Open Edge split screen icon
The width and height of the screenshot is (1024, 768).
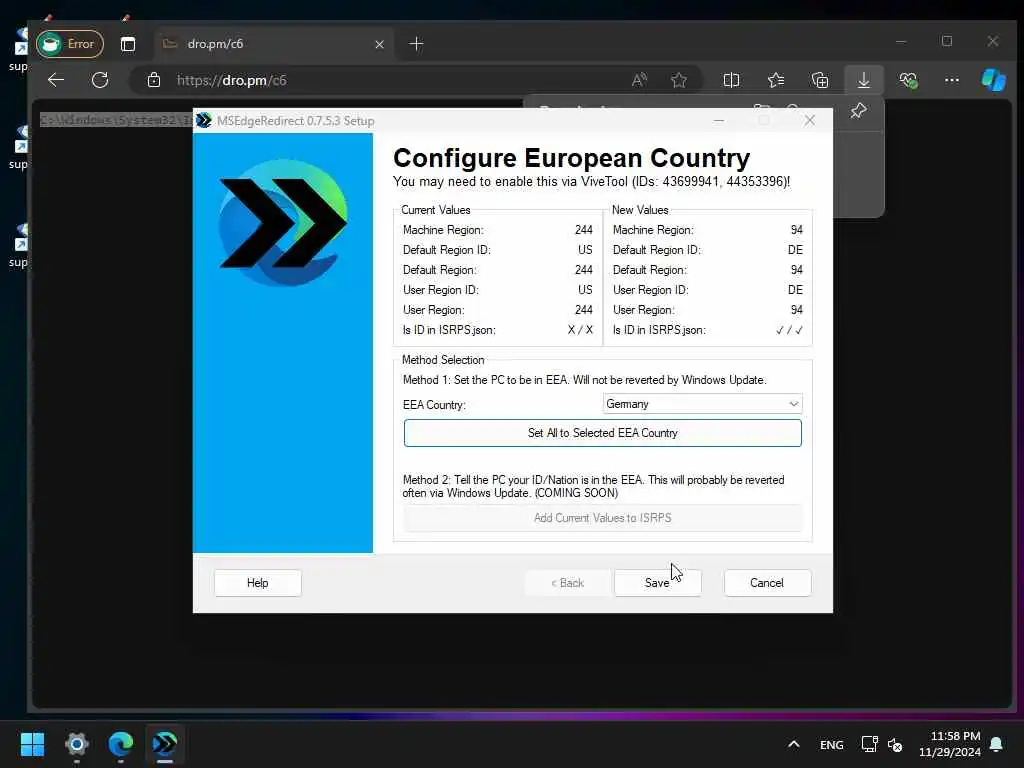[x=731, y=80]
